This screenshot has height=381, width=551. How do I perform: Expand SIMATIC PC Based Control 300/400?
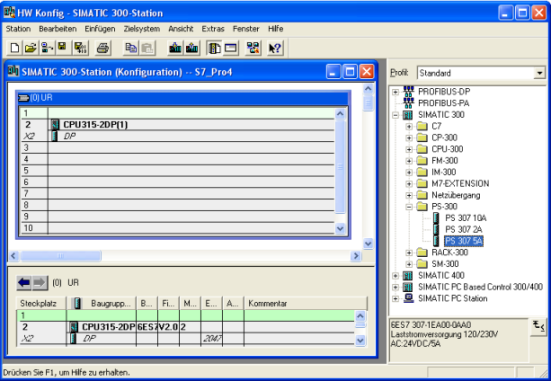pos(395,287)
